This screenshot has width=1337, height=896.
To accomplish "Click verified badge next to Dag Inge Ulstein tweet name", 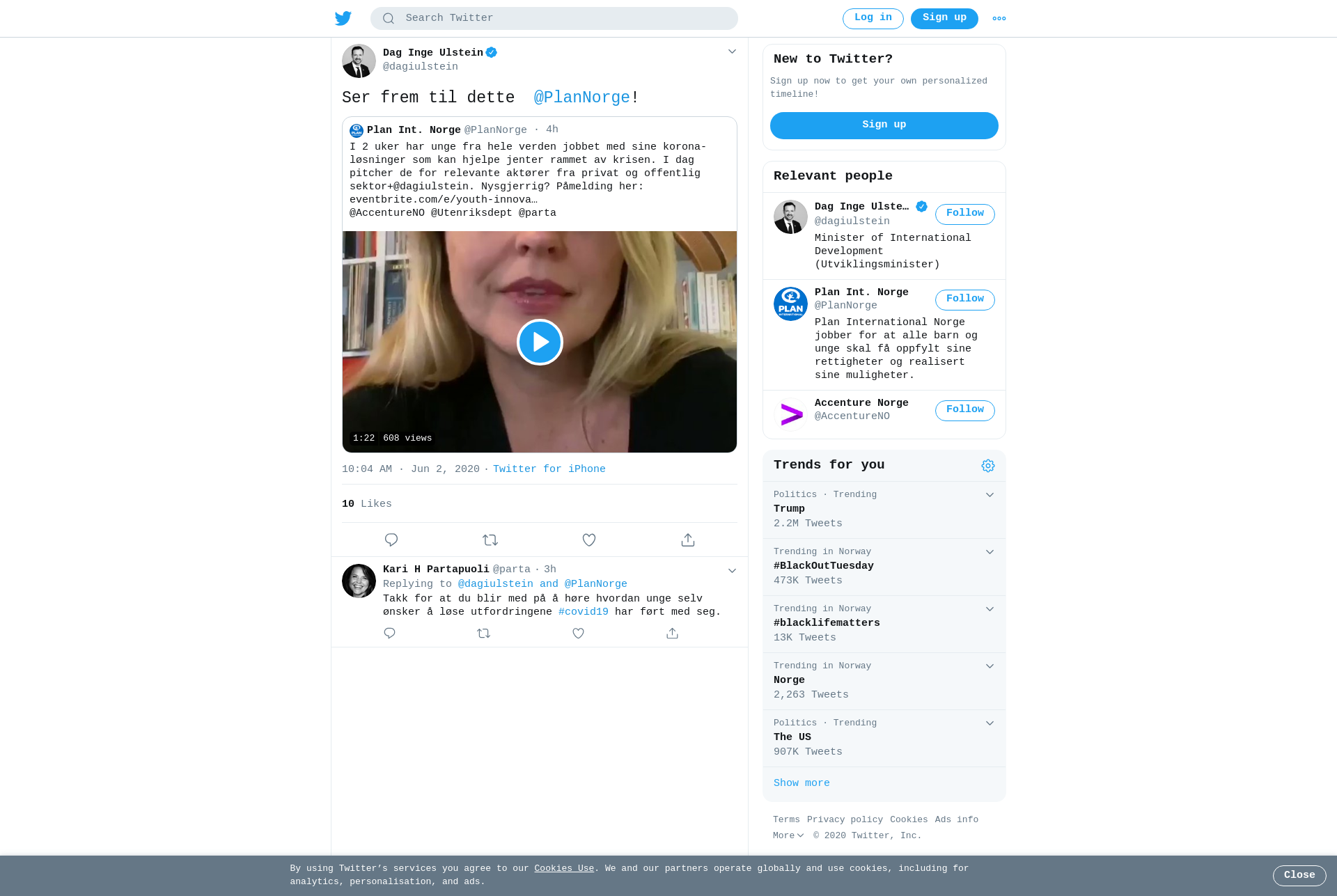I will pyautogui.click(x=492, y=52).
